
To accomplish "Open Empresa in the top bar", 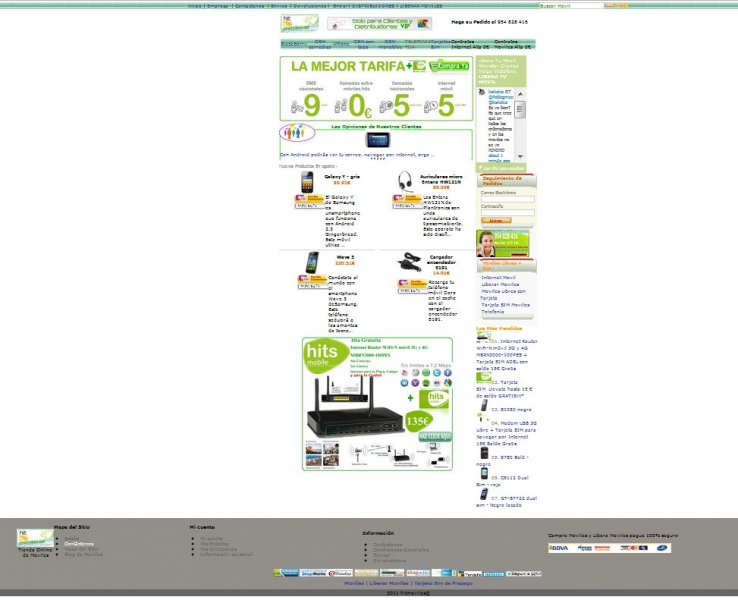I will point(217,6).
